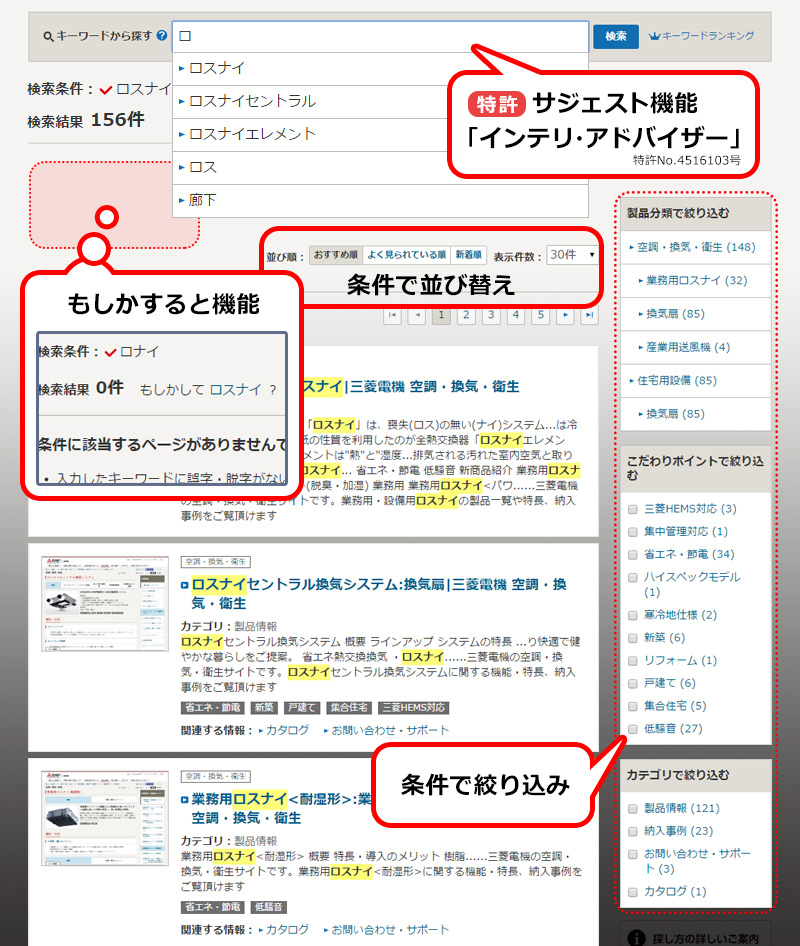
Task: Filter by 産業用送風機 (4)
Action: click(x=696, y=348)
